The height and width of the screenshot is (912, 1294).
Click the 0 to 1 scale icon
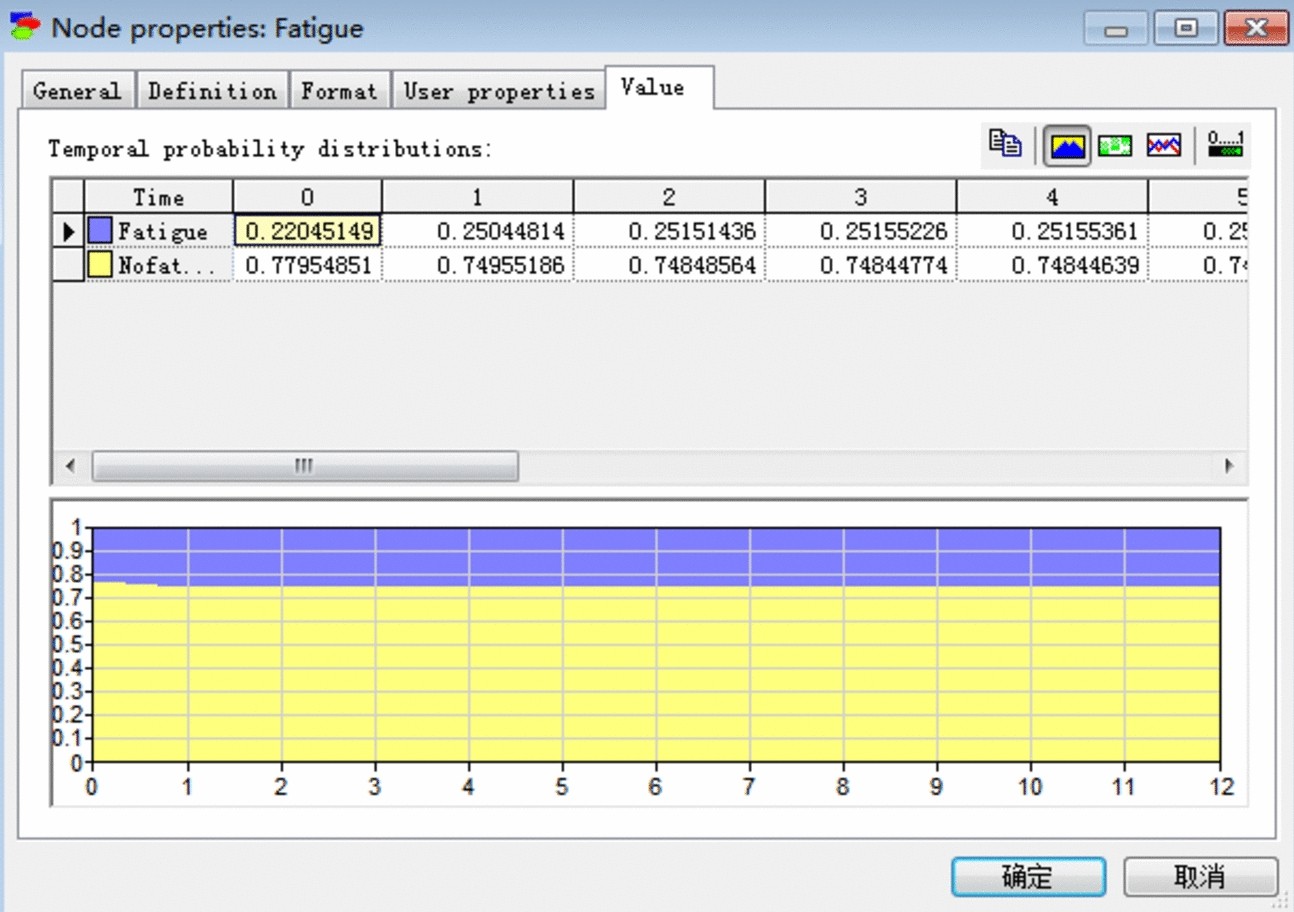(x=1225, y=146)
